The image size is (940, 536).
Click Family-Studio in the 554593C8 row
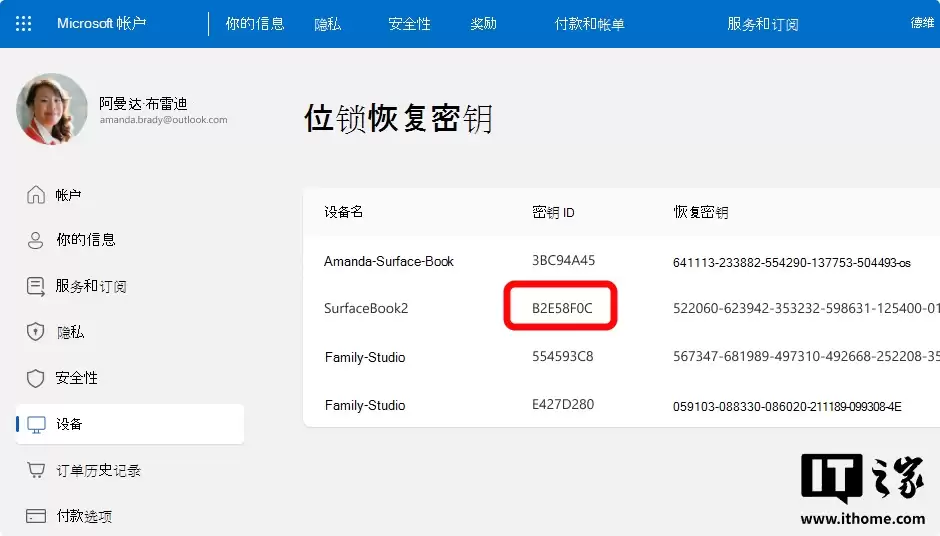365,357
